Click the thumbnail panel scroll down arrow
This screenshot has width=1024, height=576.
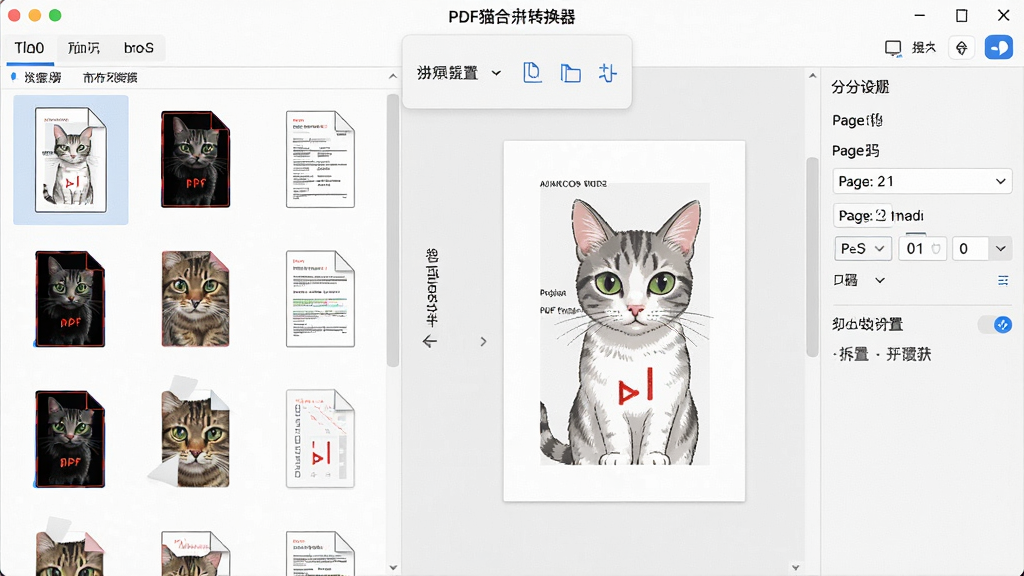[x=393, y=568]
